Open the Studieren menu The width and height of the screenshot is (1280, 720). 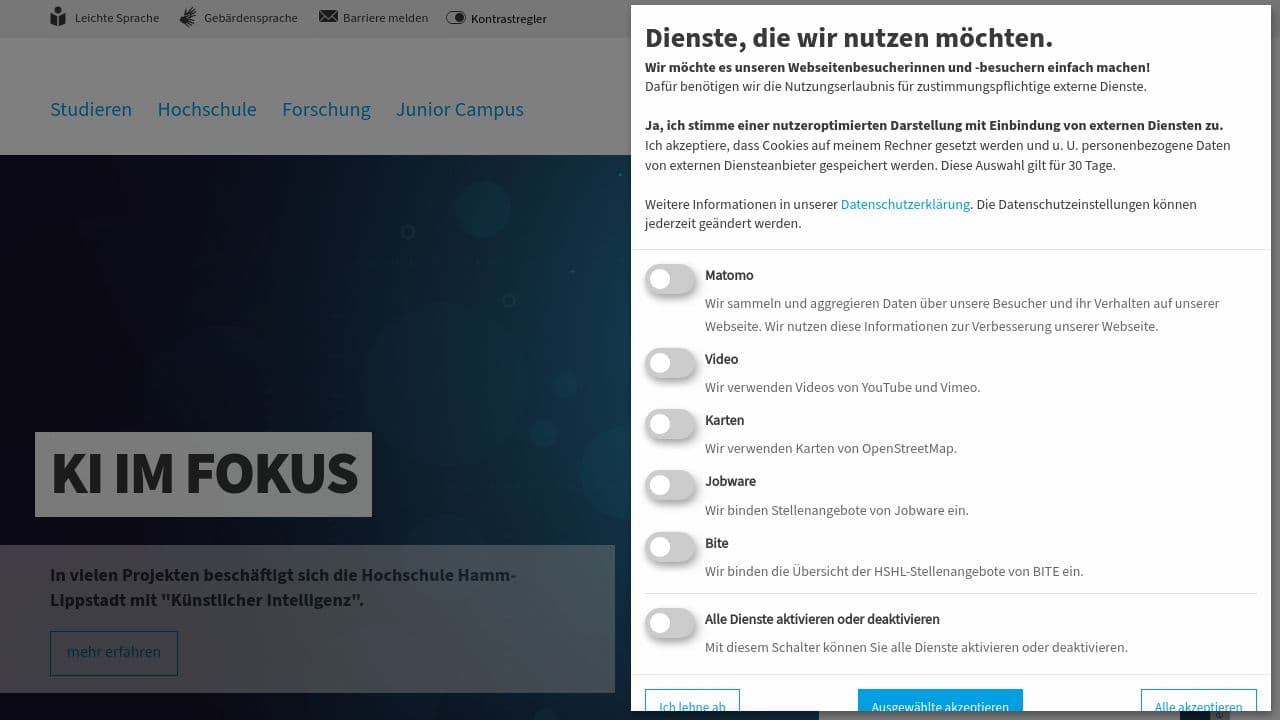91,110
